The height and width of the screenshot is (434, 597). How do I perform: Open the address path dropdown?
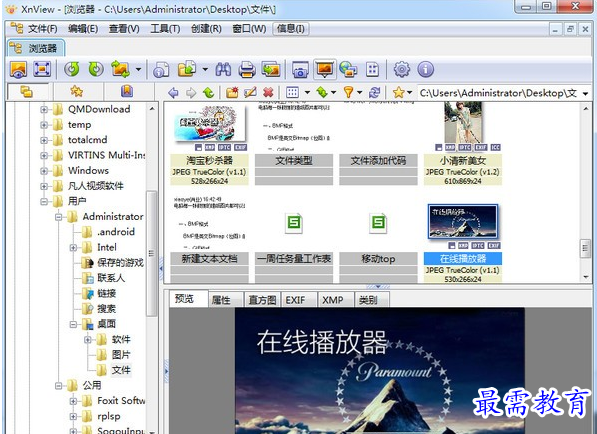tap(585, 93)
